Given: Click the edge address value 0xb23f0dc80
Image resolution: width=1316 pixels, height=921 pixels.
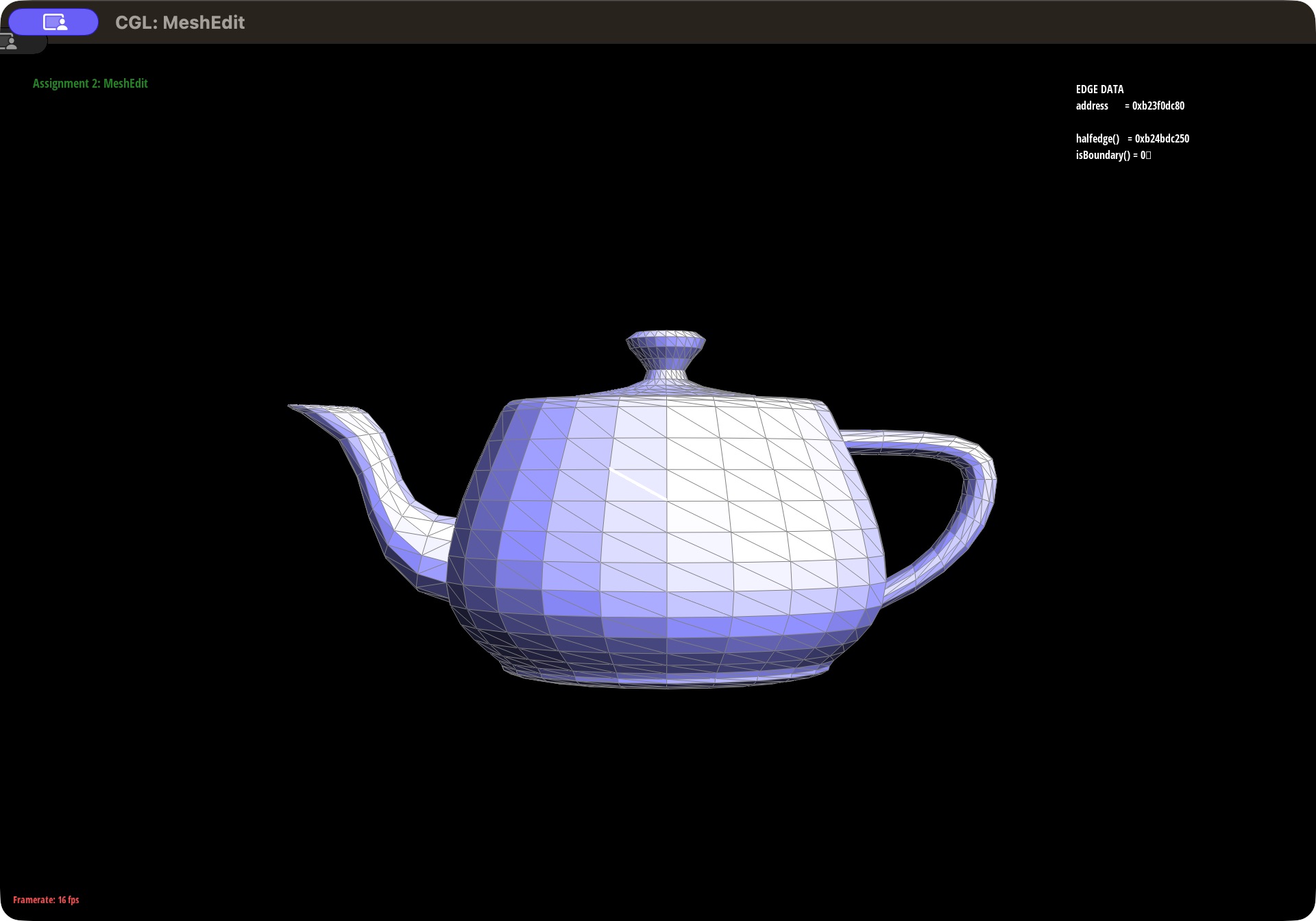Looking at the screenshot, I should (x=1158, y=106).
